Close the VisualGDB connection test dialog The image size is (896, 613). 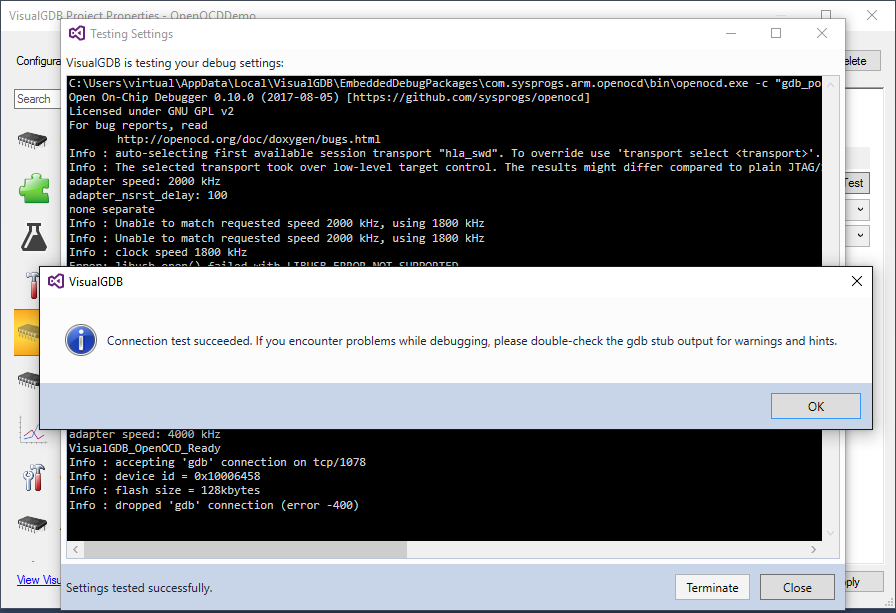(x=857, y=281)
